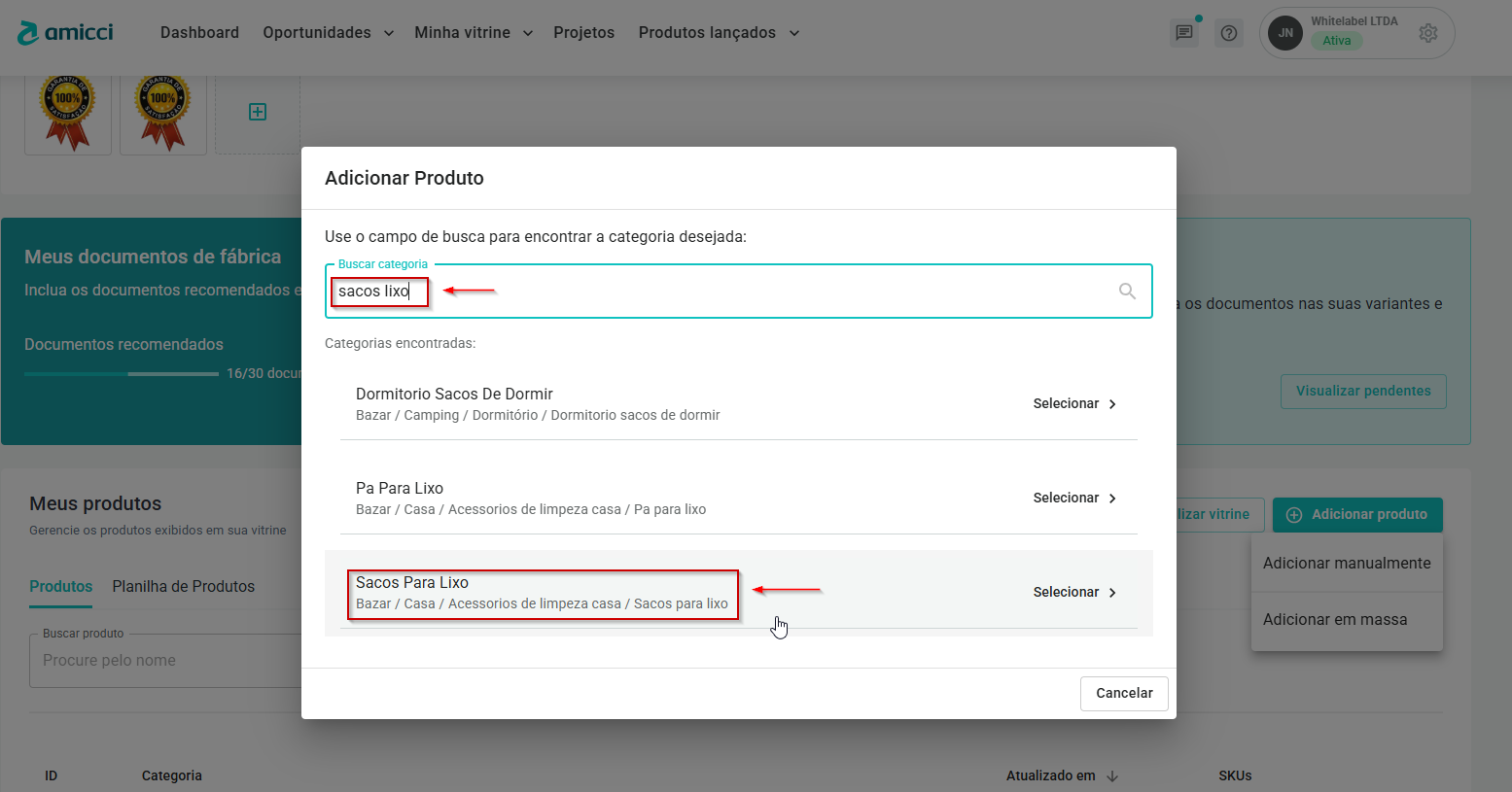The height and width of the screenshot is (792, 1512).
Task: Open the Projetos menu item
Action: click(x=583, y=33)
